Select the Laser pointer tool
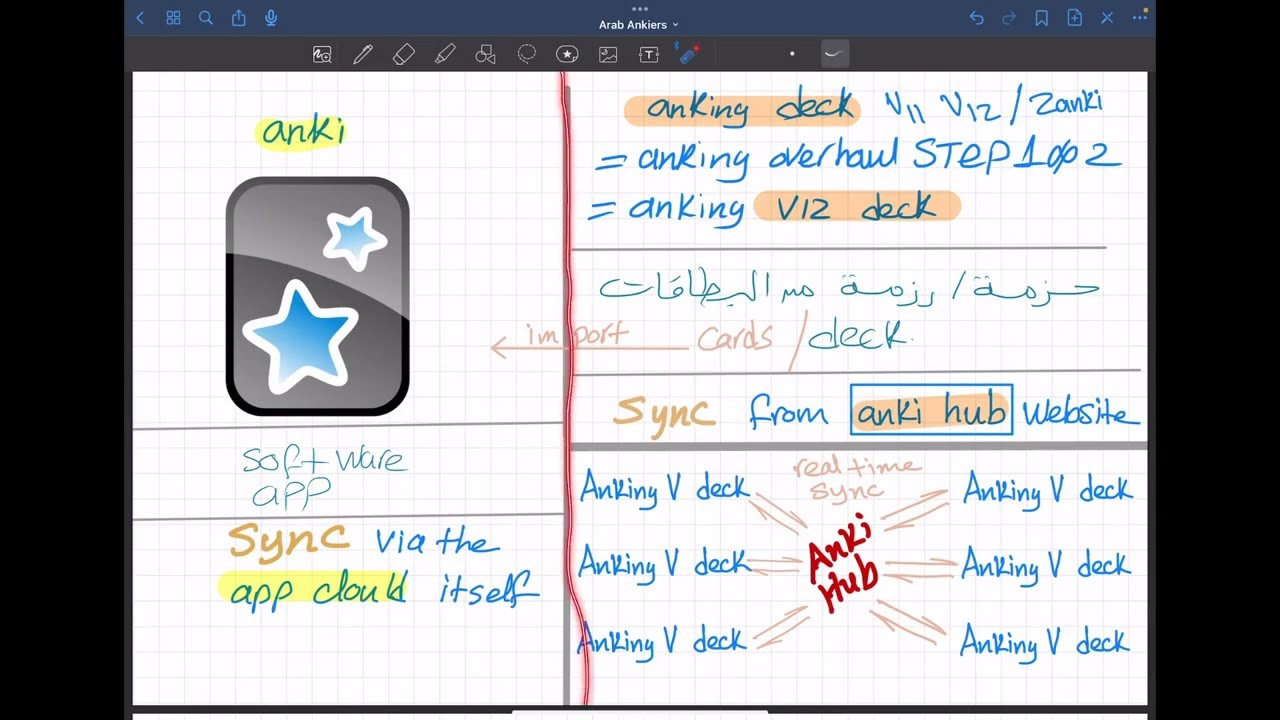This screenshot has height=720, width=1280. click(x=688, y=54)
